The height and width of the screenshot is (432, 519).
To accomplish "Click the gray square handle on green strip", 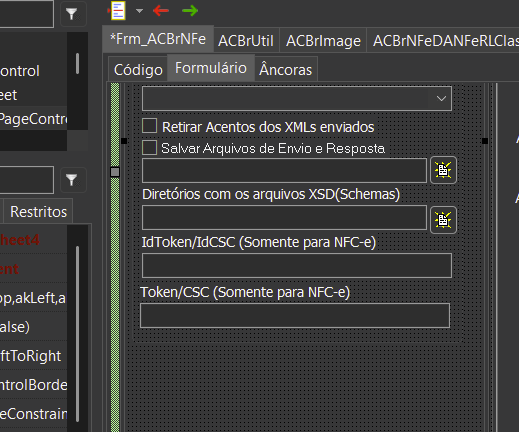I will pos(115,172).
